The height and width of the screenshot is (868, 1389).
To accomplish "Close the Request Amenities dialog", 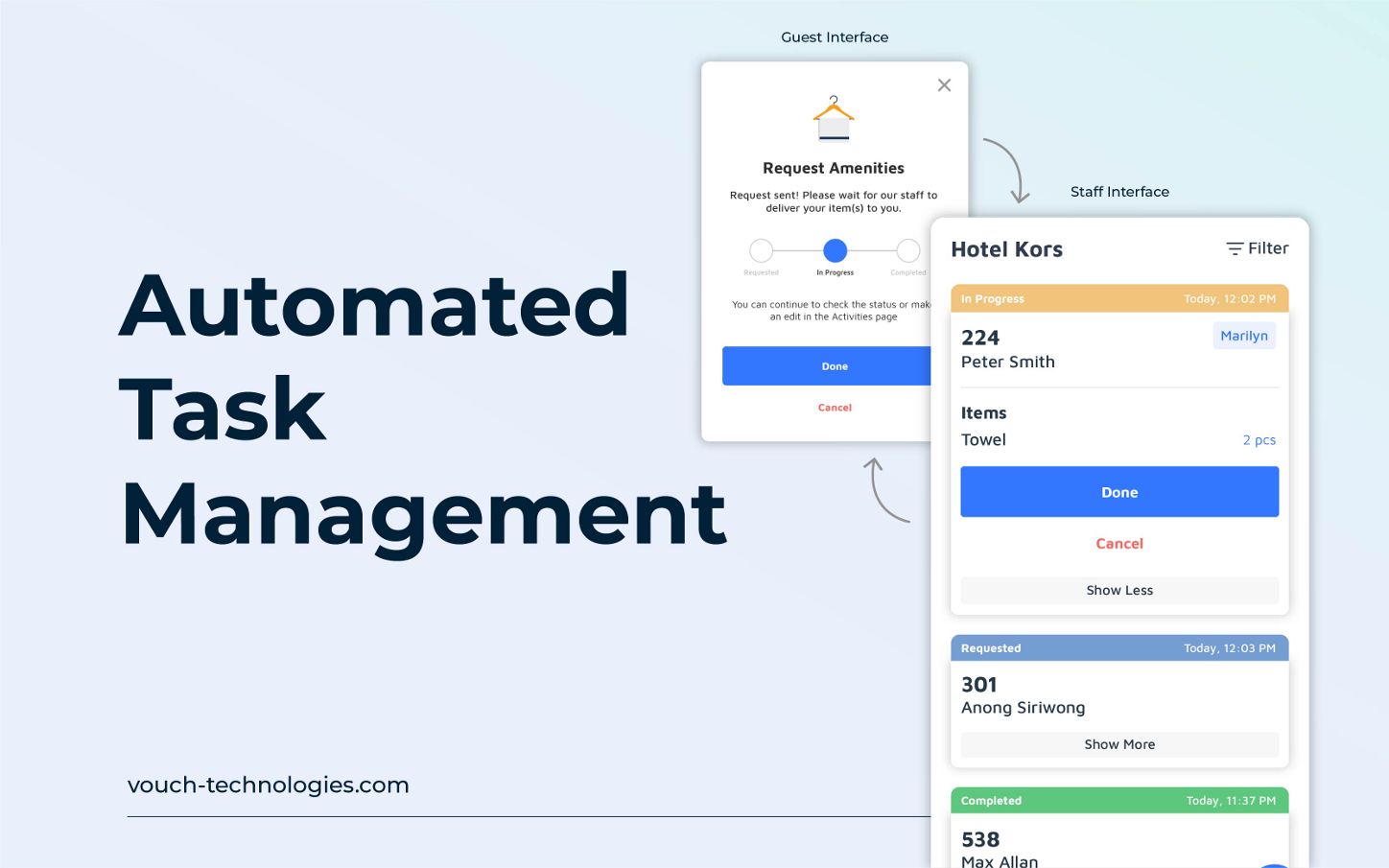I will click(944, 85).
